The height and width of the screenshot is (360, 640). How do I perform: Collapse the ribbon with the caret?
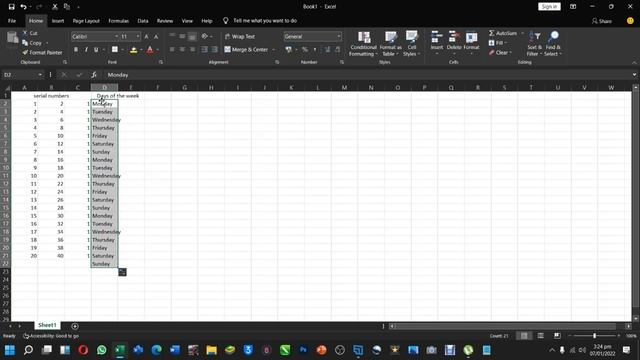634,63
